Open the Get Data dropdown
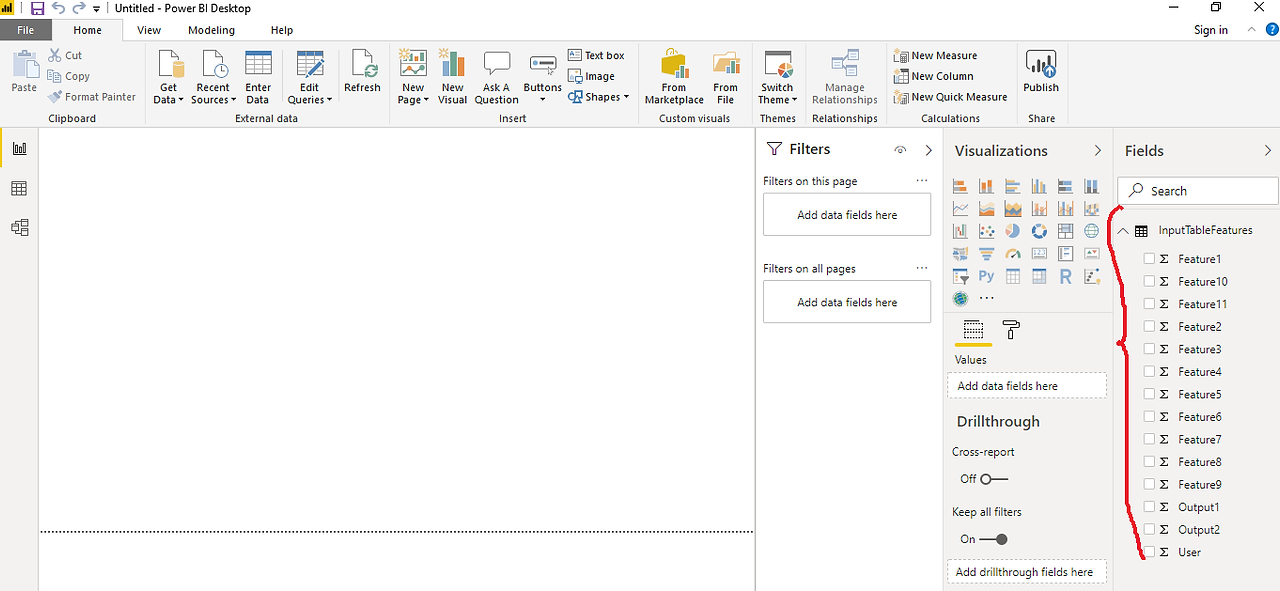This screenshot has width=1280, height=591. [168, 77]
